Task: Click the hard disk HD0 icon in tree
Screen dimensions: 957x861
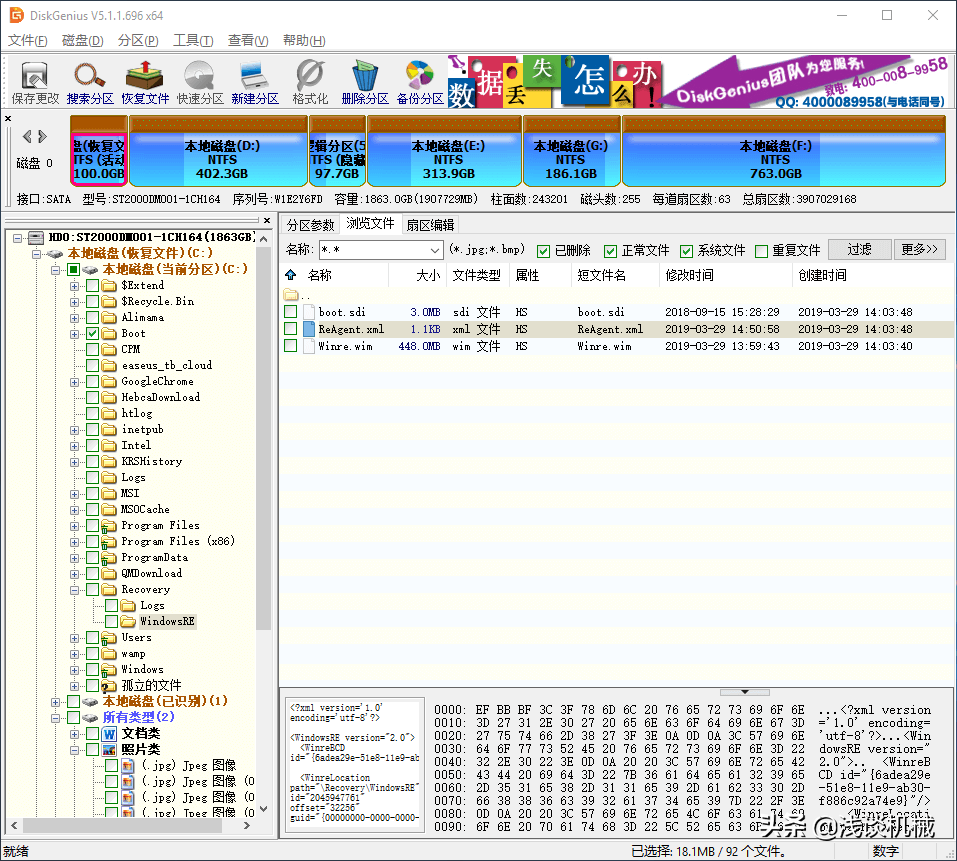Action: point(37,237)
